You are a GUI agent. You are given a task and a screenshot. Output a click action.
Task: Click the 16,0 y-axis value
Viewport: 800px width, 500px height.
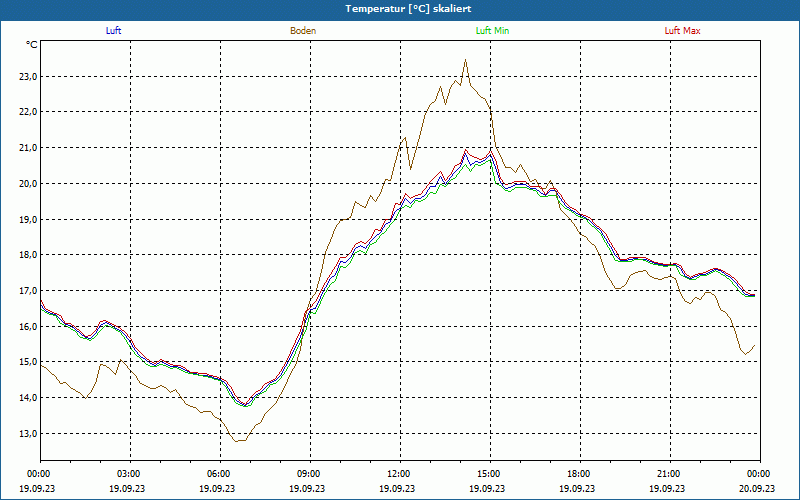tap(29, 327)
